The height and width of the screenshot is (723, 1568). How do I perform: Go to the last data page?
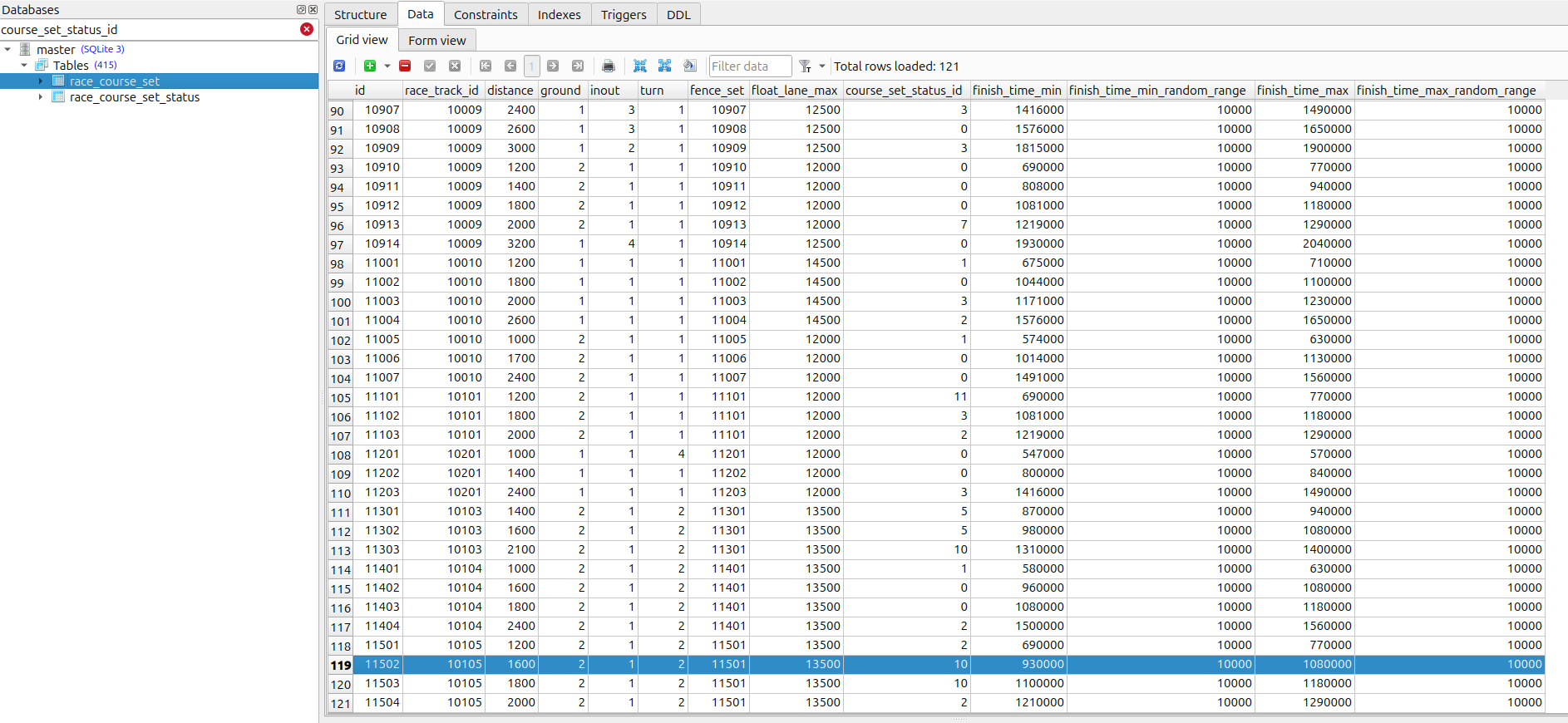[x=578, y=66]
